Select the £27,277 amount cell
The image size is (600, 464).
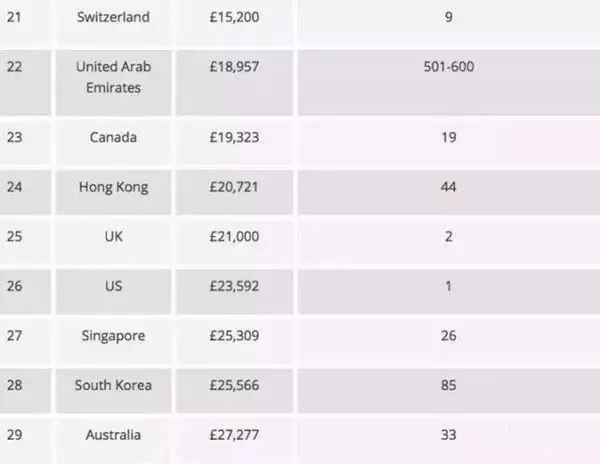[x=237, y=435]
